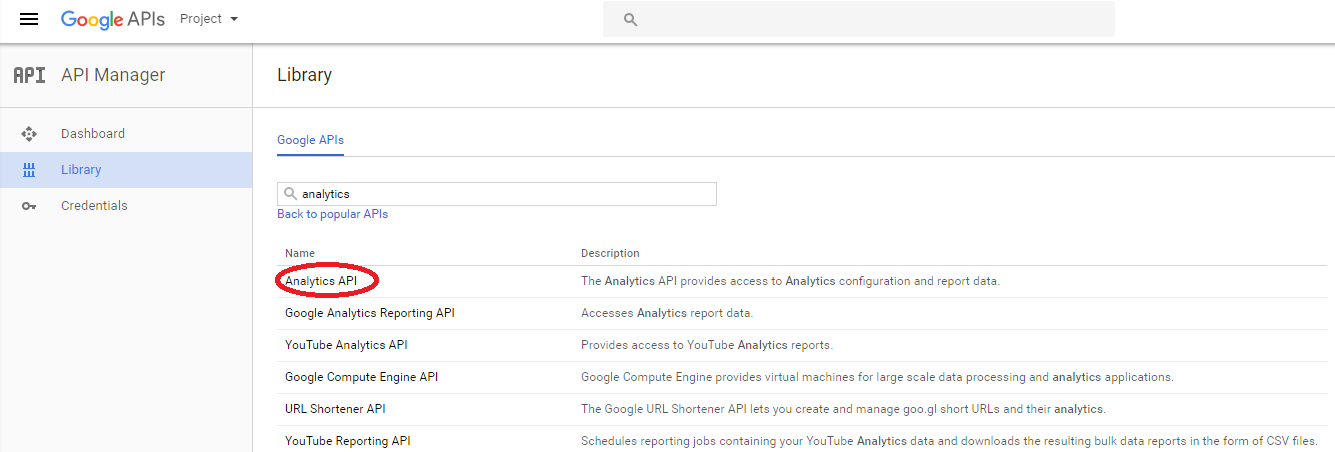The image size is (1335, 452).
Task: Open Google Compute Engine API entry
Action: click(x=362, y=377)
